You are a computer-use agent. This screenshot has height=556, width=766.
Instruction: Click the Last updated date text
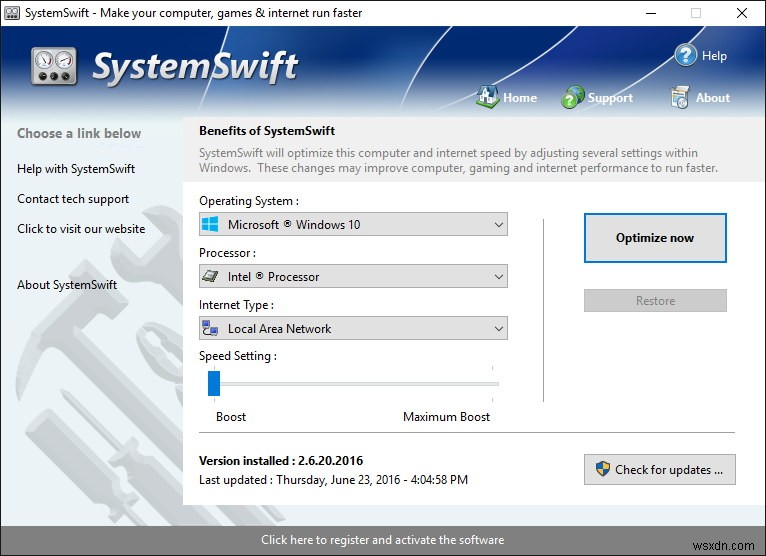[x=333, y=480]
